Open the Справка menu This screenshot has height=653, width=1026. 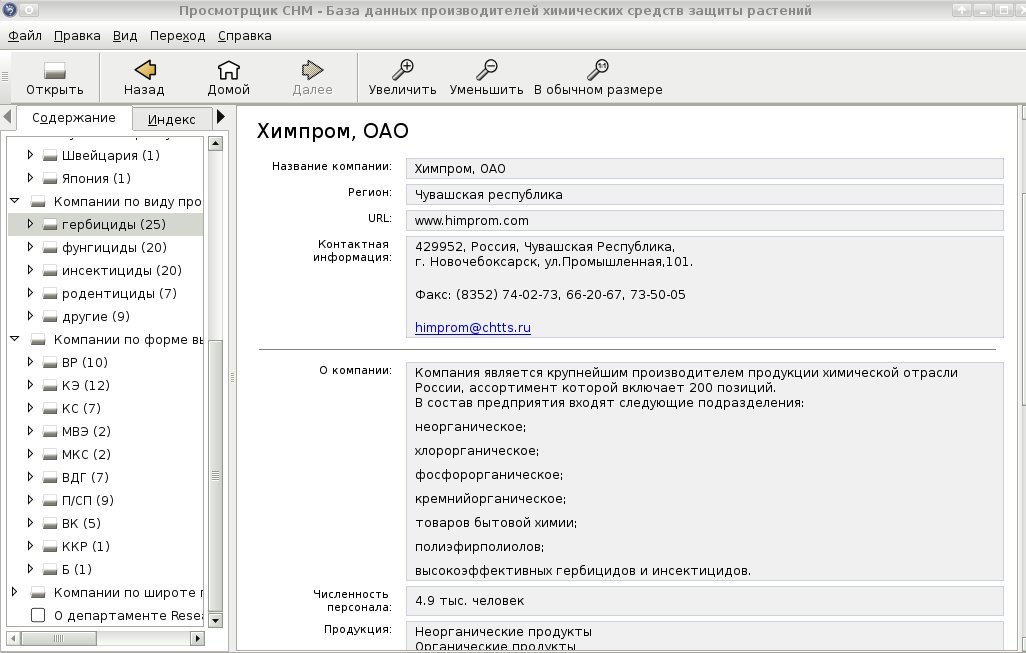coord(245,36)
